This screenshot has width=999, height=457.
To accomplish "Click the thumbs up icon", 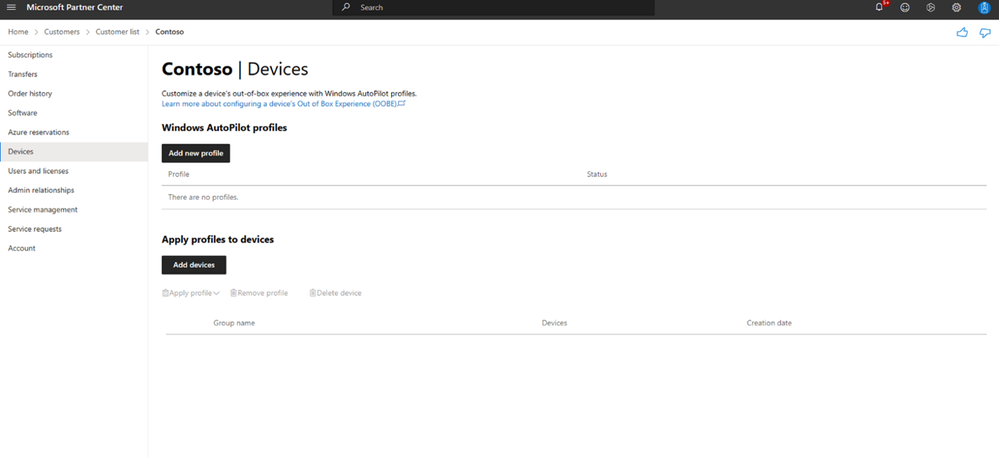I will 962,33.
